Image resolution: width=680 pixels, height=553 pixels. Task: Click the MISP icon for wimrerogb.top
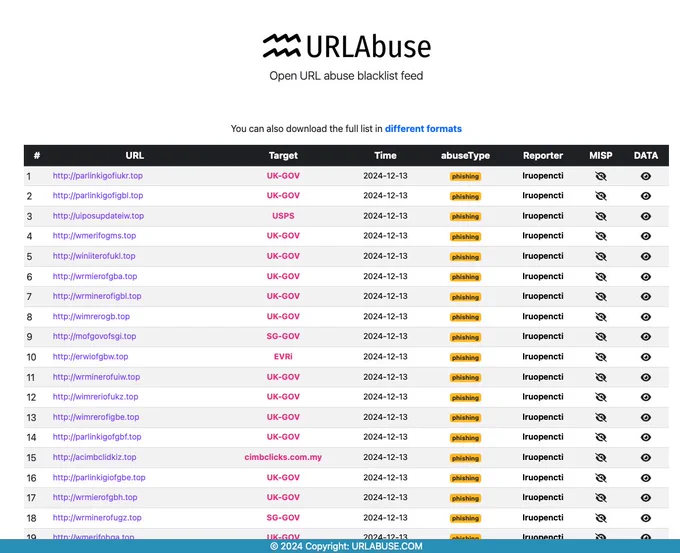coord(601,317)
